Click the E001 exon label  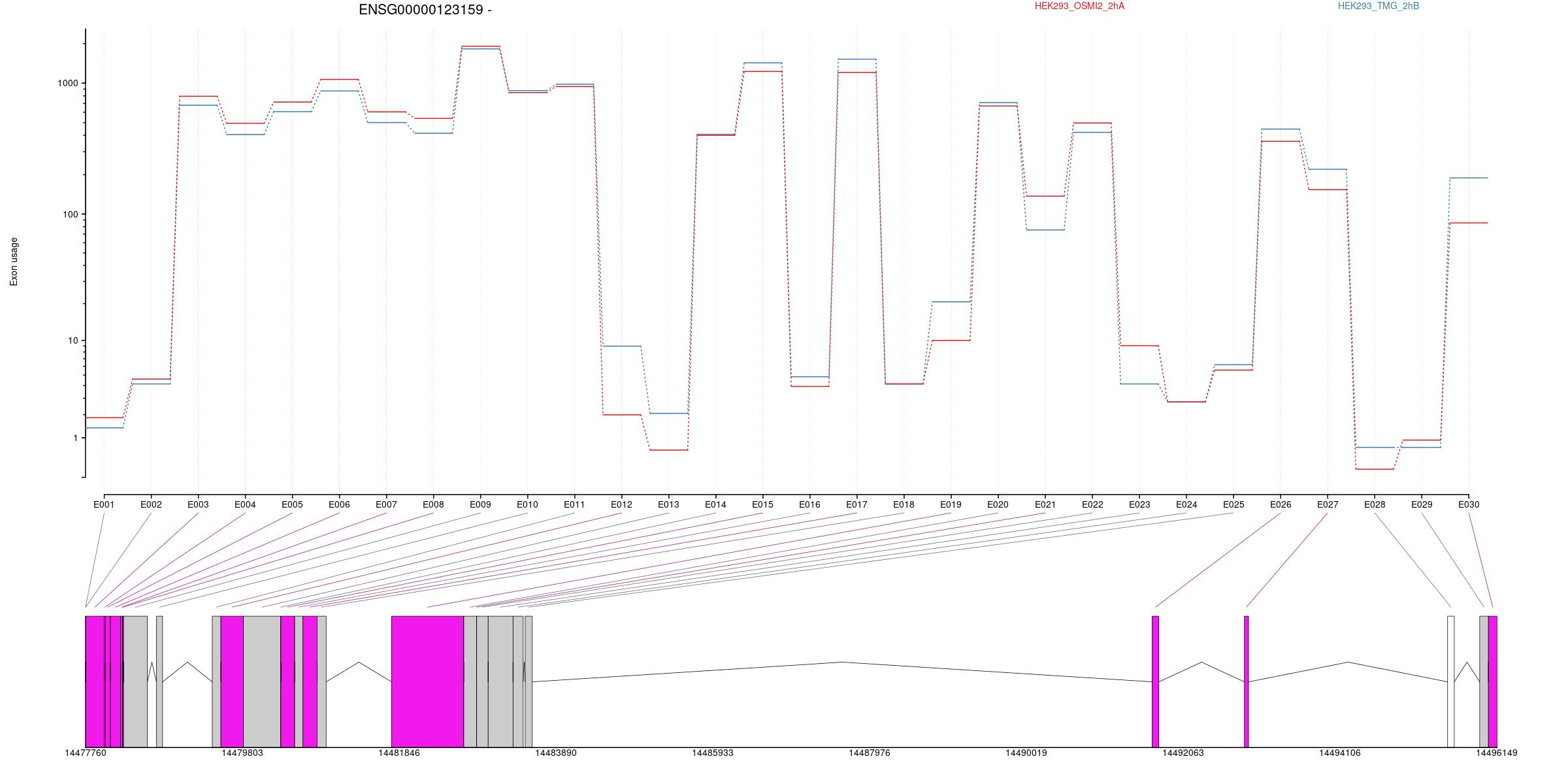tap(104, 504)
